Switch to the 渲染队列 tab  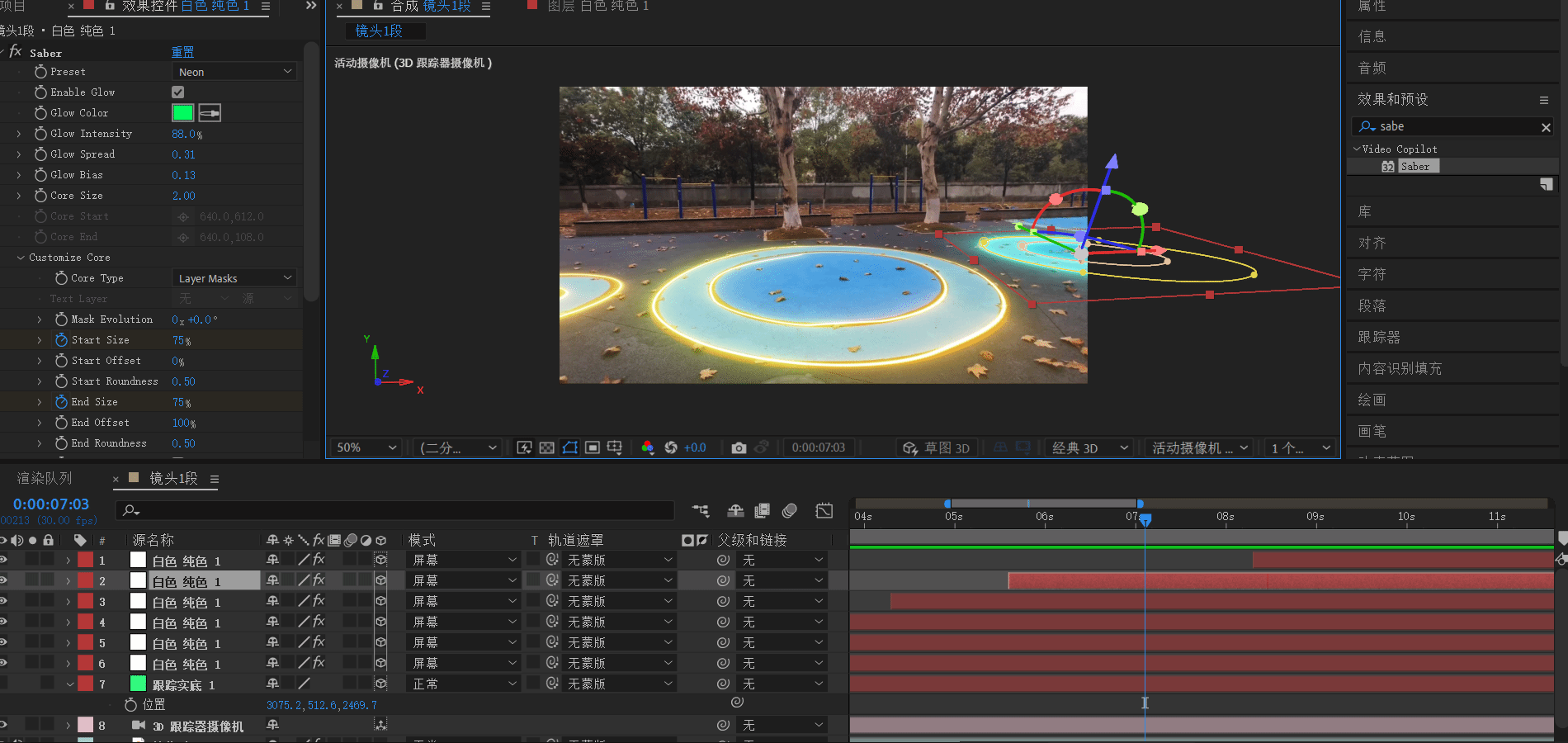click(x=45, y=479)
